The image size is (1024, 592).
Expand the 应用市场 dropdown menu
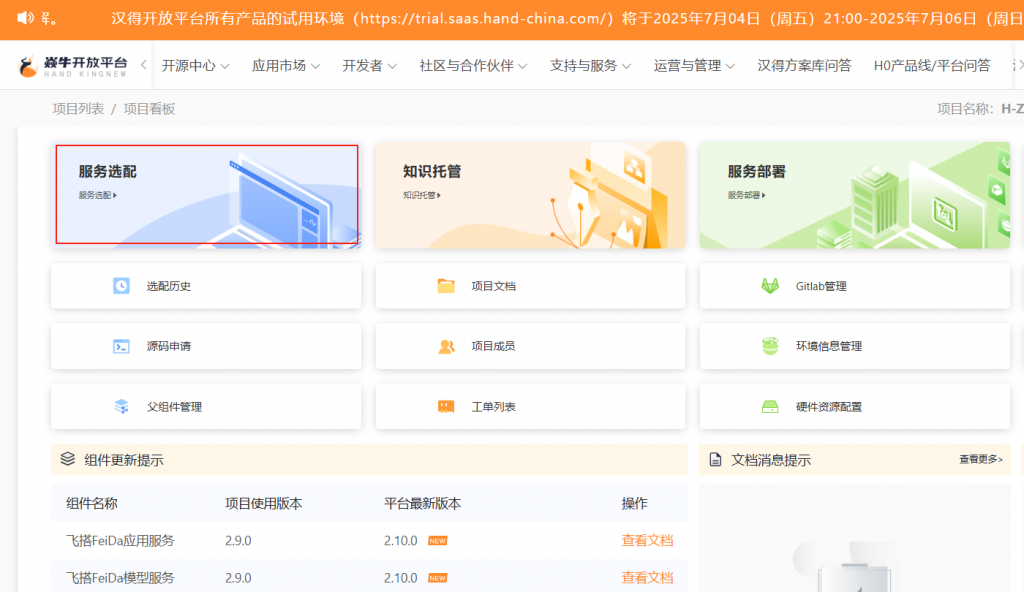click(285, 66)
